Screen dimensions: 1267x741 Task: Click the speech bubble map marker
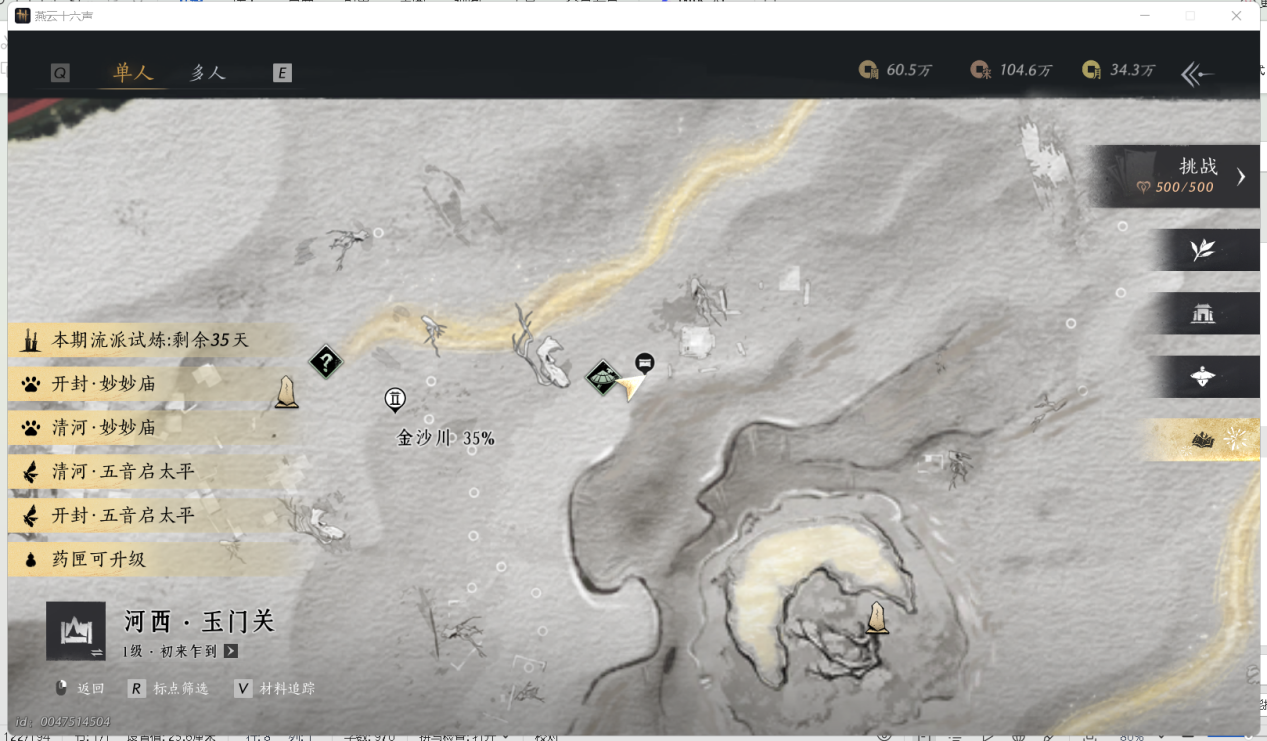pos(645,362)
